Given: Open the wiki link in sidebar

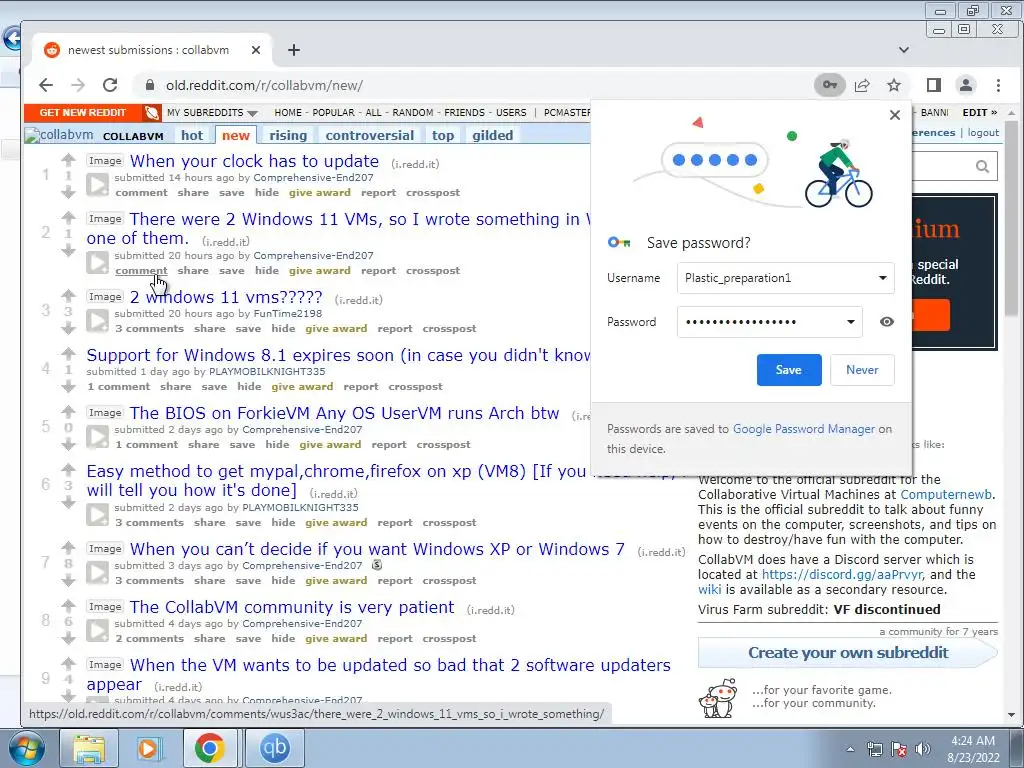Looking at the screenshot, I should coord(709,590).
